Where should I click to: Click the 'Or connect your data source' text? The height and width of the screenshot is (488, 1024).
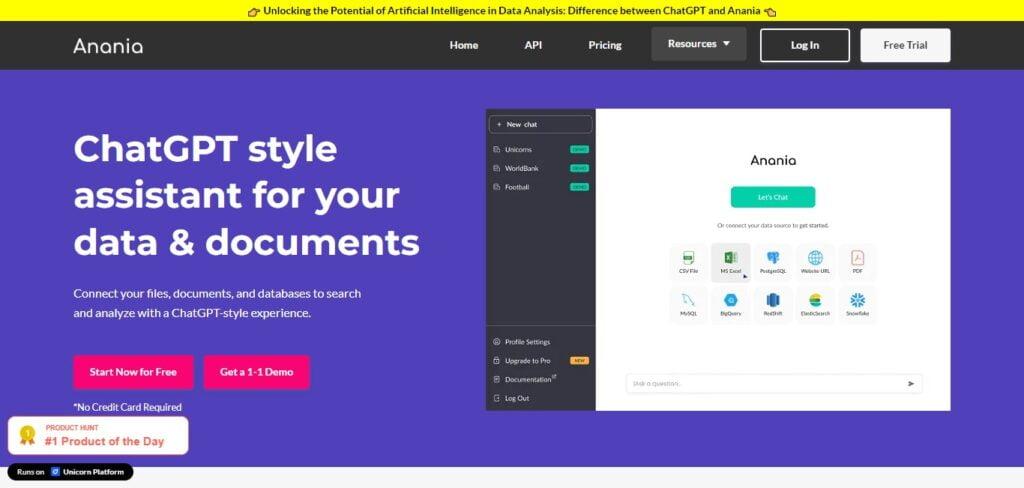773,225
